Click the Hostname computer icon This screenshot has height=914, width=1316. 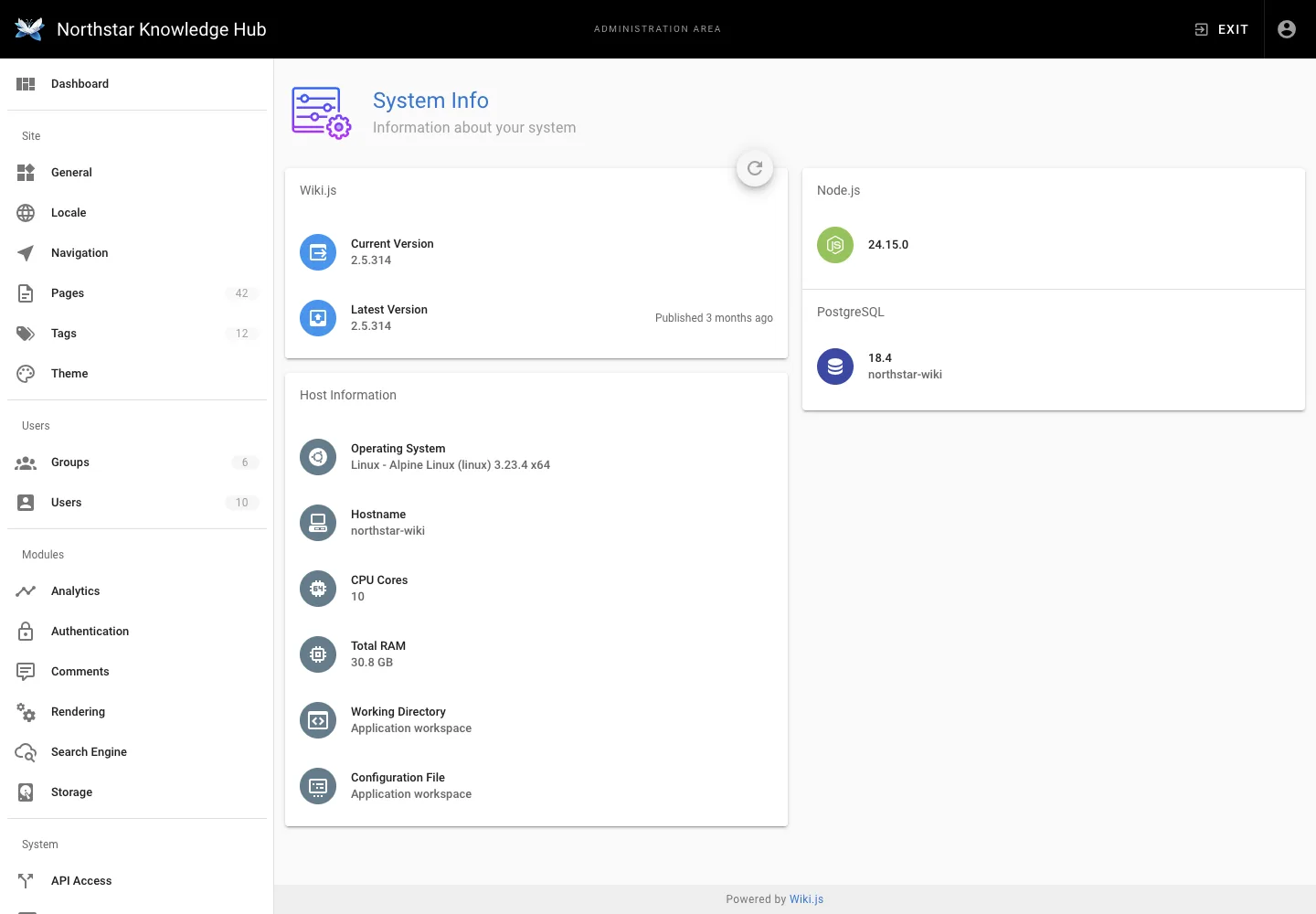click(318, 523)
